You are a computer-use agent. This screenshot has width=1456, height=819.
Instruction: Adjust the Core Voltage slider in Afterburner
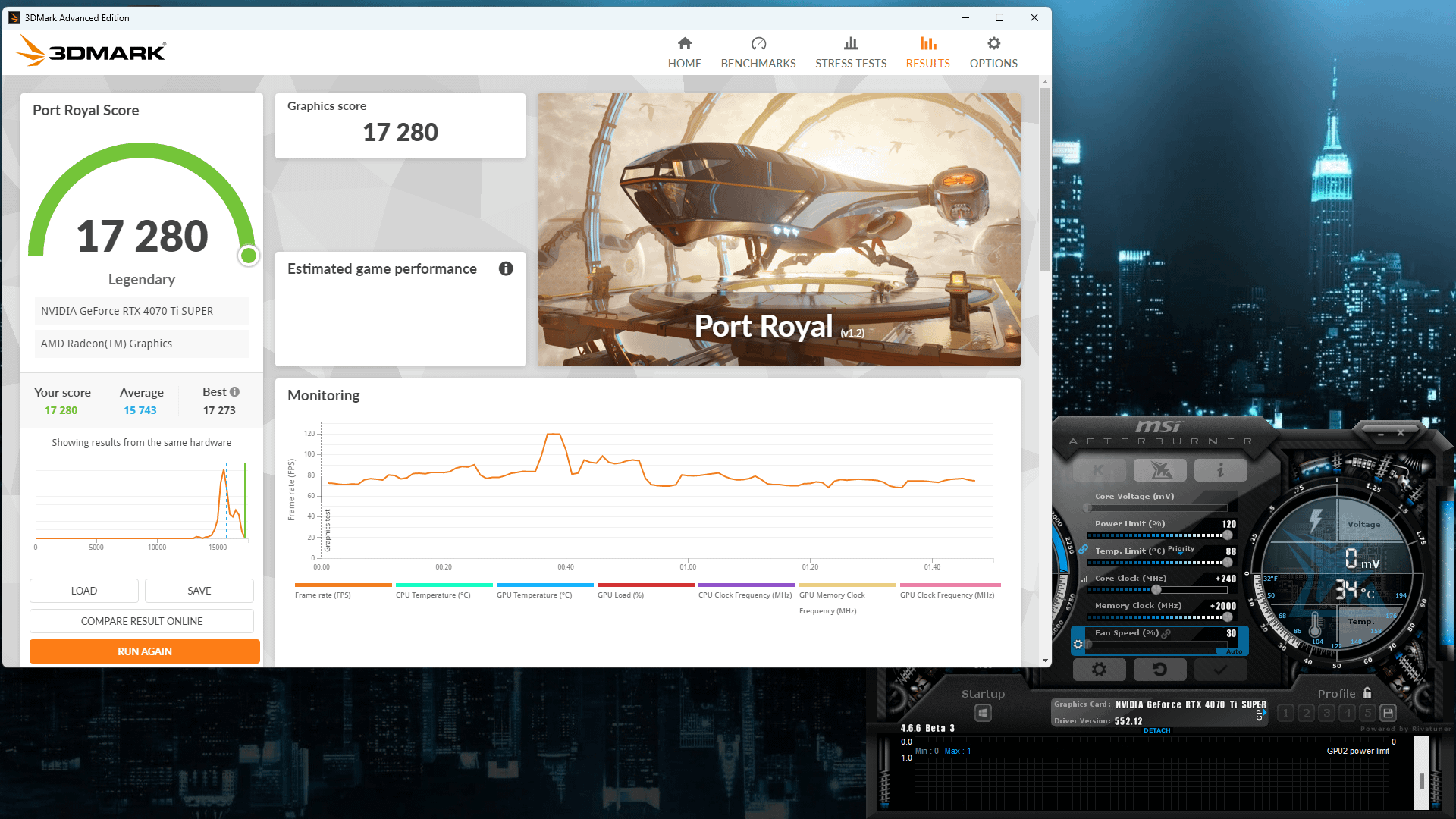[1157, 508]
